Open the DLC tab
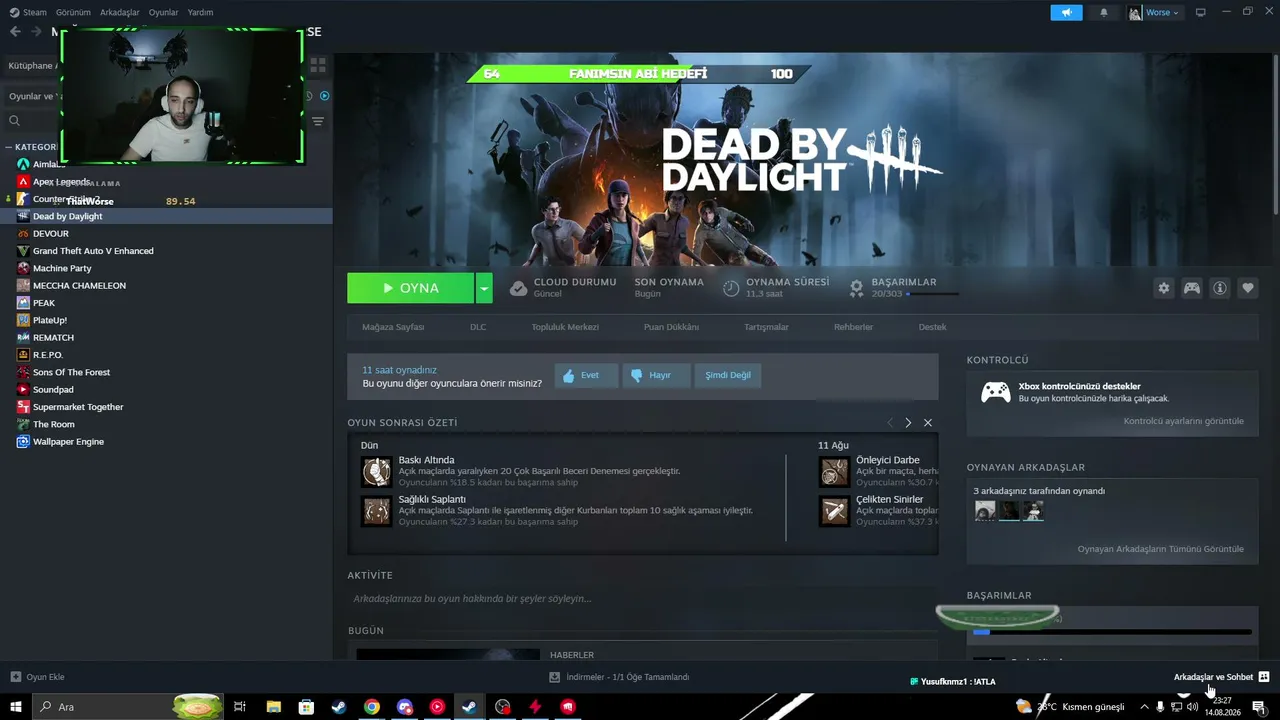The image size is (1280, 720). coord(478,327)
